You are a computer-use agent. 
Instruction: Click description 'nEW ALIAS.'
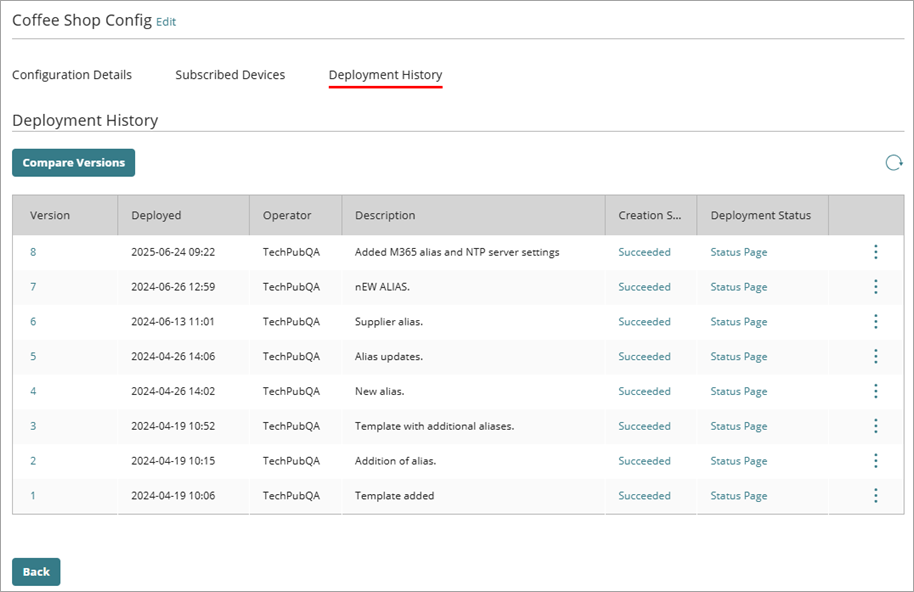(382, 287)
